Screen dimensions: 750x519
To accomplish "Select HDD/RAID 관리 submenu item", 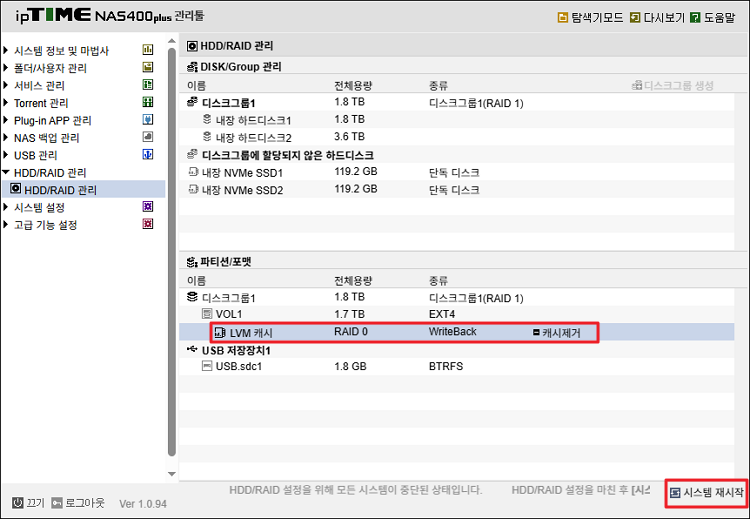I will pos(60,190).
